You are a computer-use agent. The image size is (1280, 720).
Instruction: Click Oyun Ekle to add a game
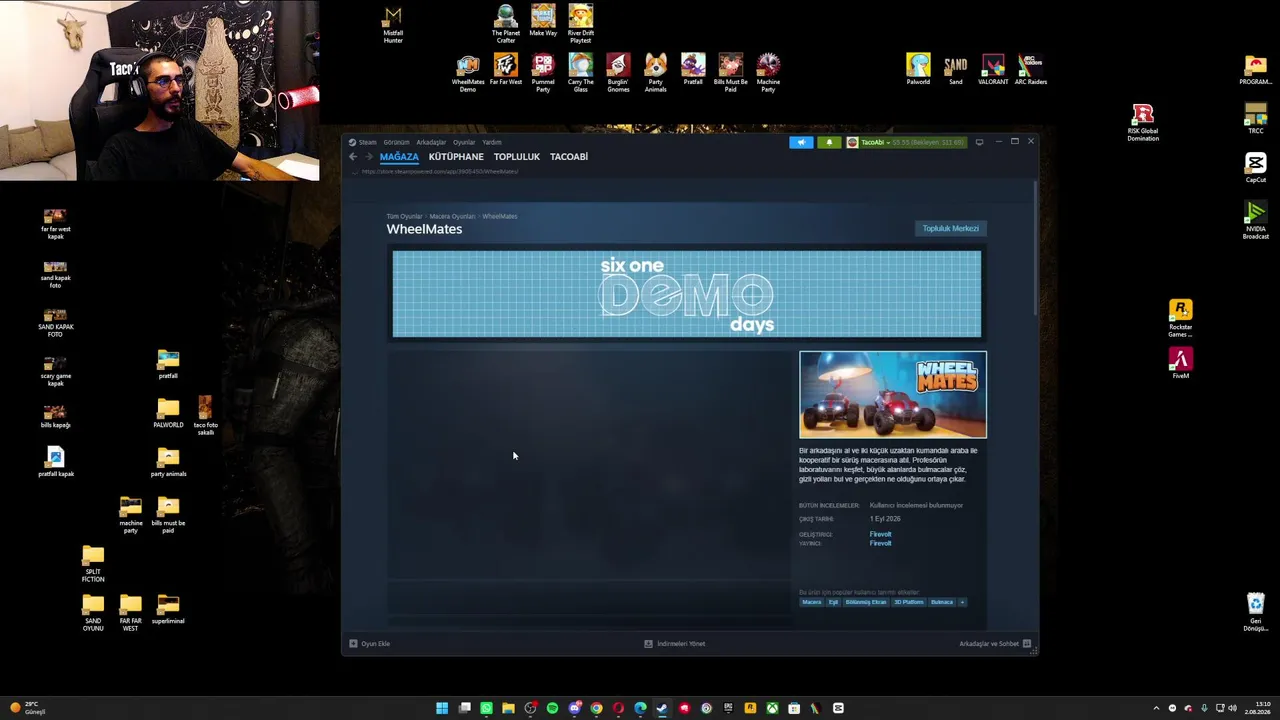[370, 644]
